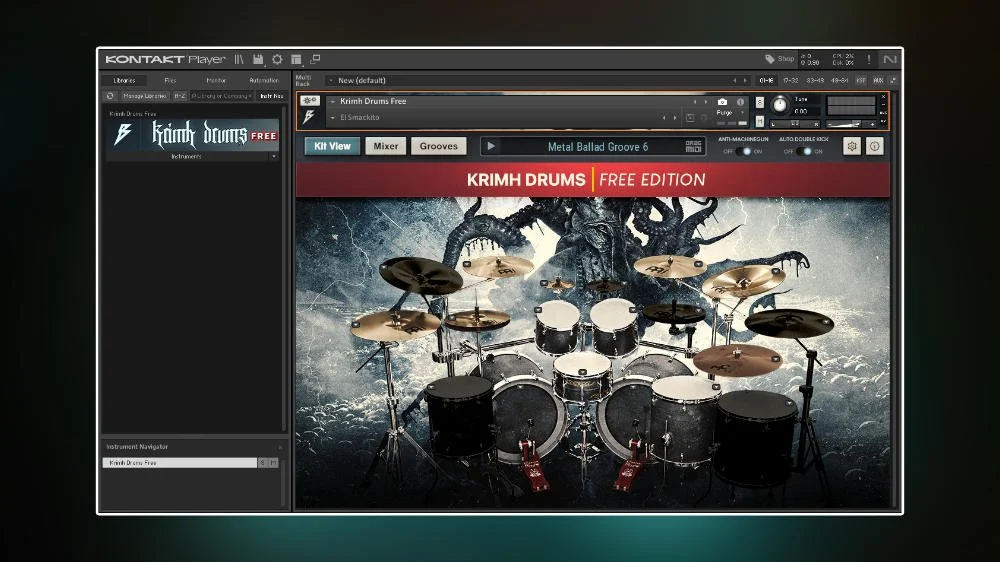
Task: Open the workspace layout icon
Action: click(x=296, y=59)
